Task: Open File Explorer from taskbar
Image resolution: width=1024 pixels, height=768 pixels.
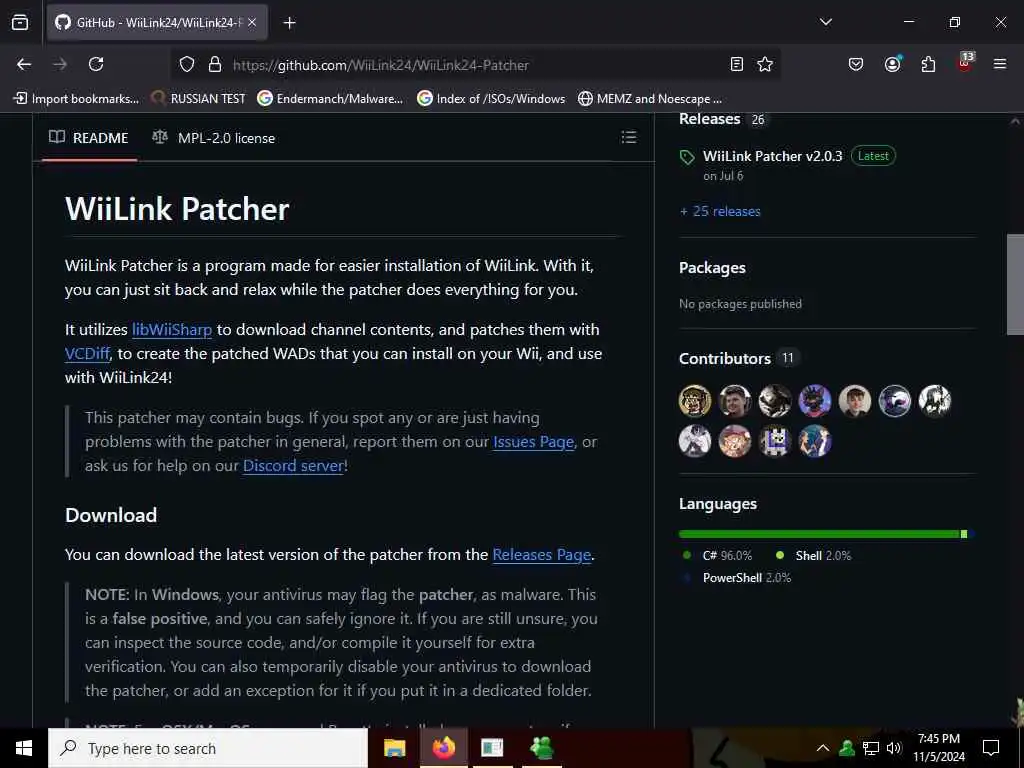Action: (394, 748)
